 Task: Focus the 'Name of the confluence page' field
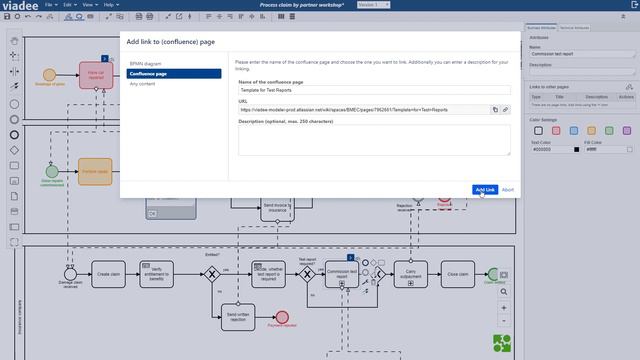coord(374,90)
